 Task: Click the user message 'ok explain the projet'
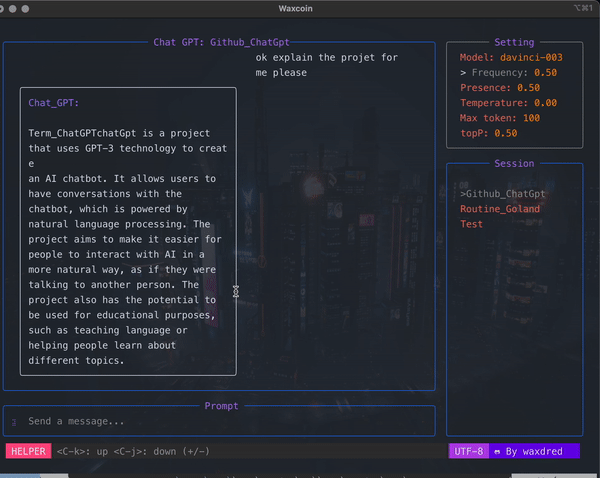(326, 65)
